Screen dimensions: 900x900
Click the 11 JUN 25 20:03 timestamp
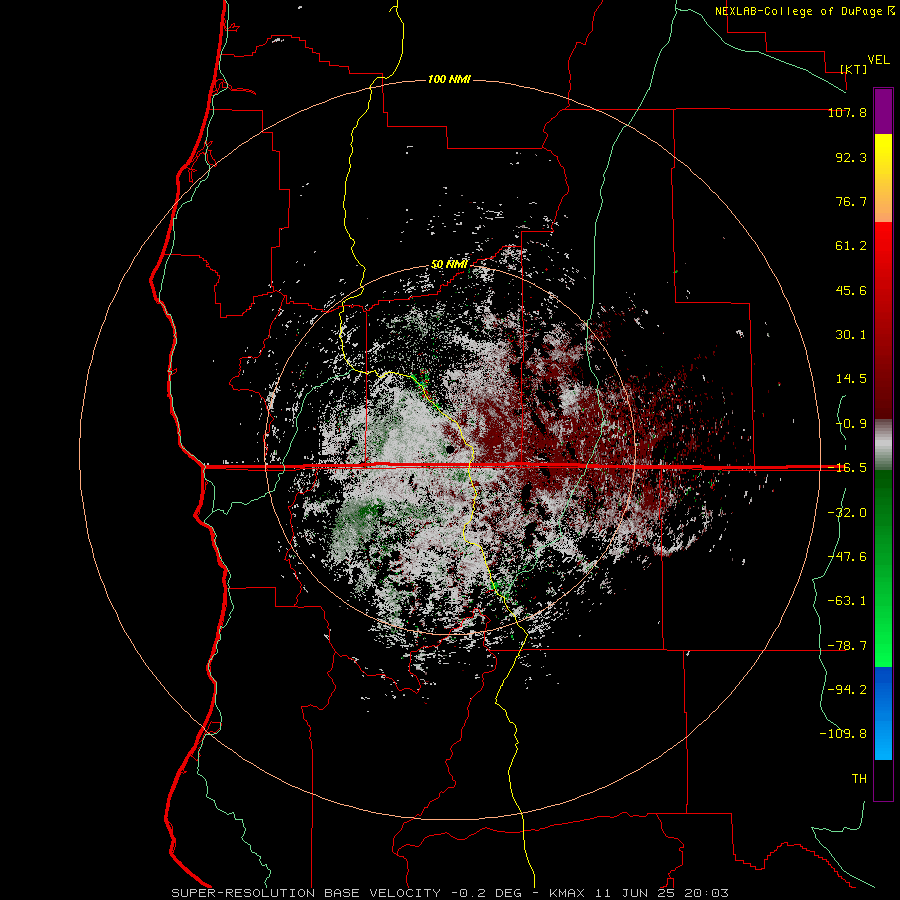[662, 893]
